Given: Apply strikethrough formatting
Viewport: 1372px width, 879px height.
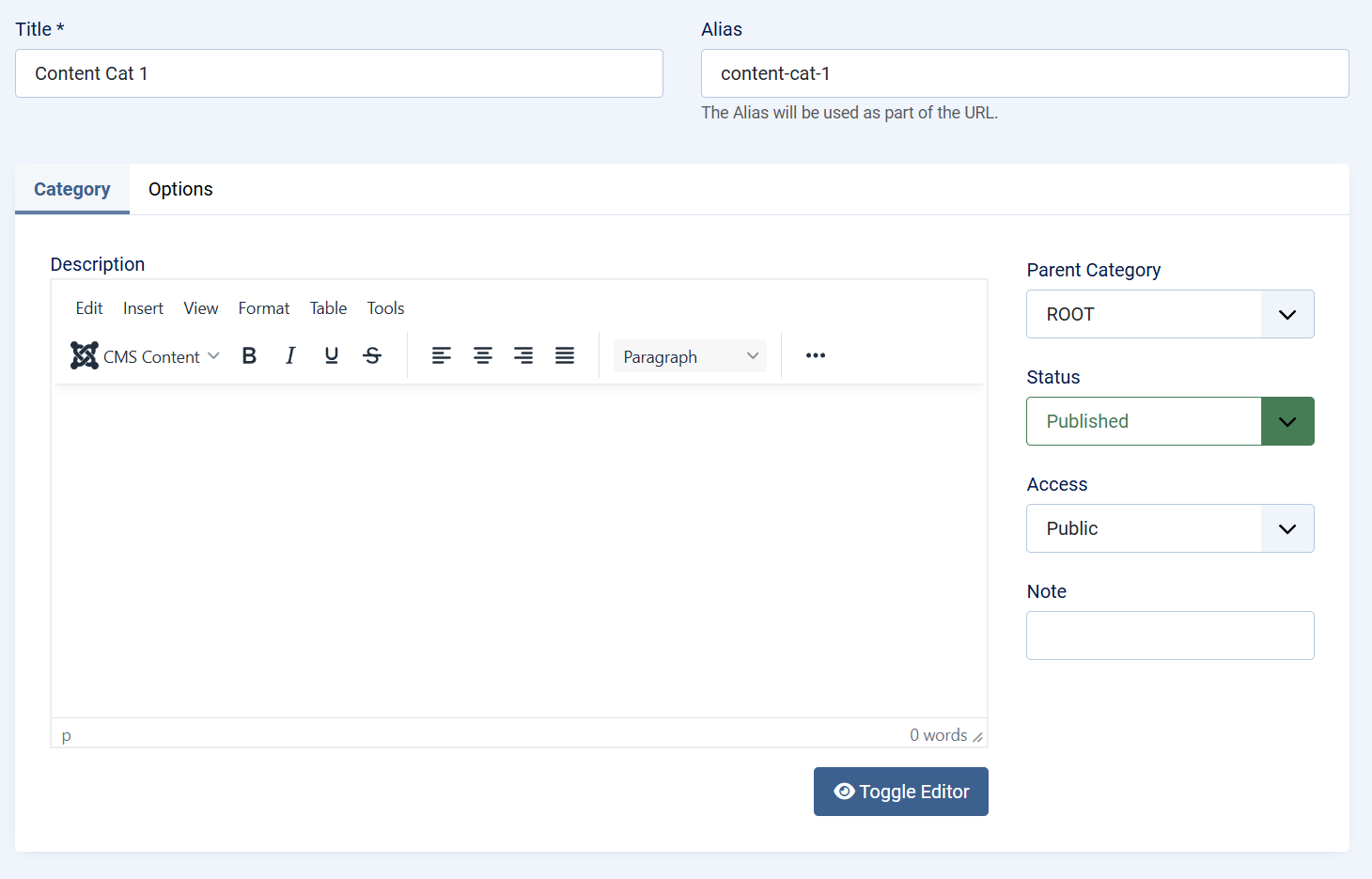Looking at the screenshot, I should tap(372, 355).
